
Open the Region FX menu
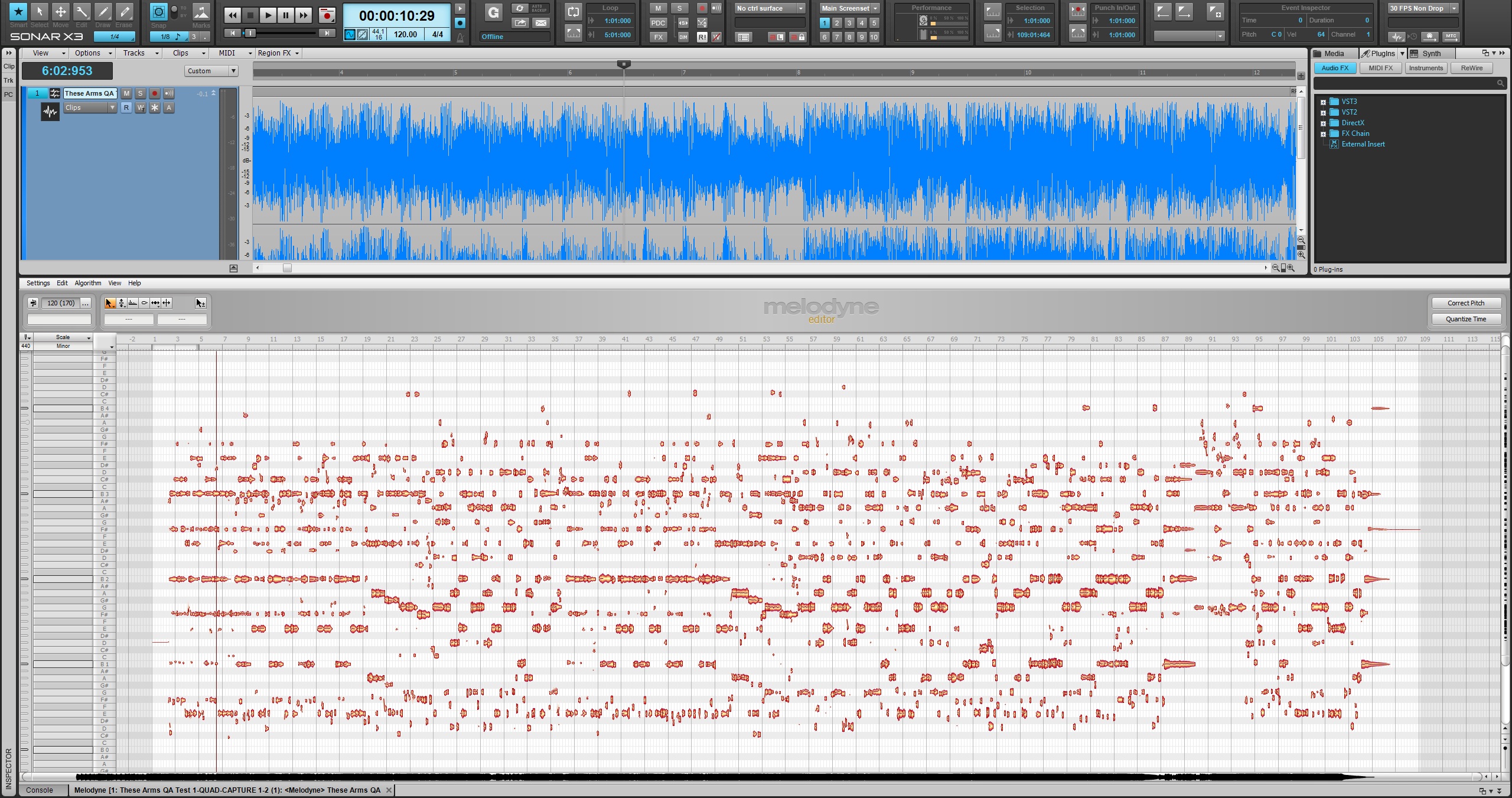click(278, 53)
